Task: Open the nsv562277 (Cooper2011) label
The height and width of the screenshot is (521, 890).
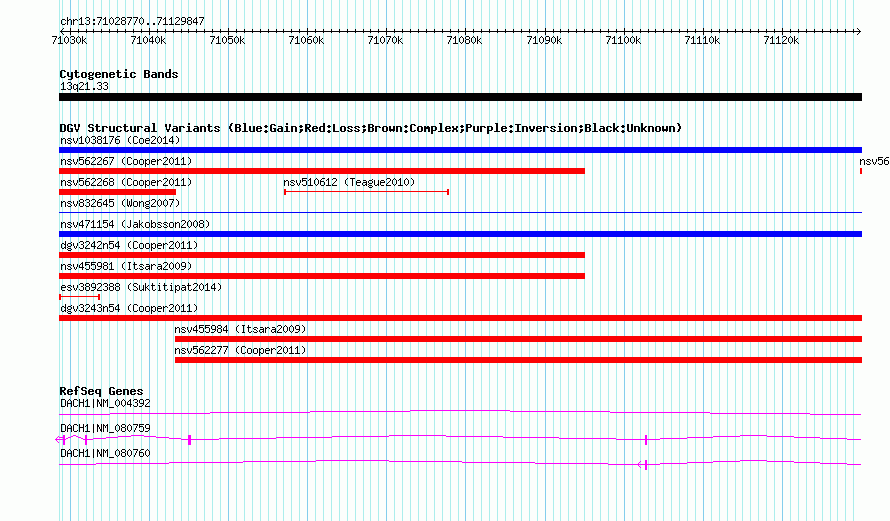Action: pos(240,350)
